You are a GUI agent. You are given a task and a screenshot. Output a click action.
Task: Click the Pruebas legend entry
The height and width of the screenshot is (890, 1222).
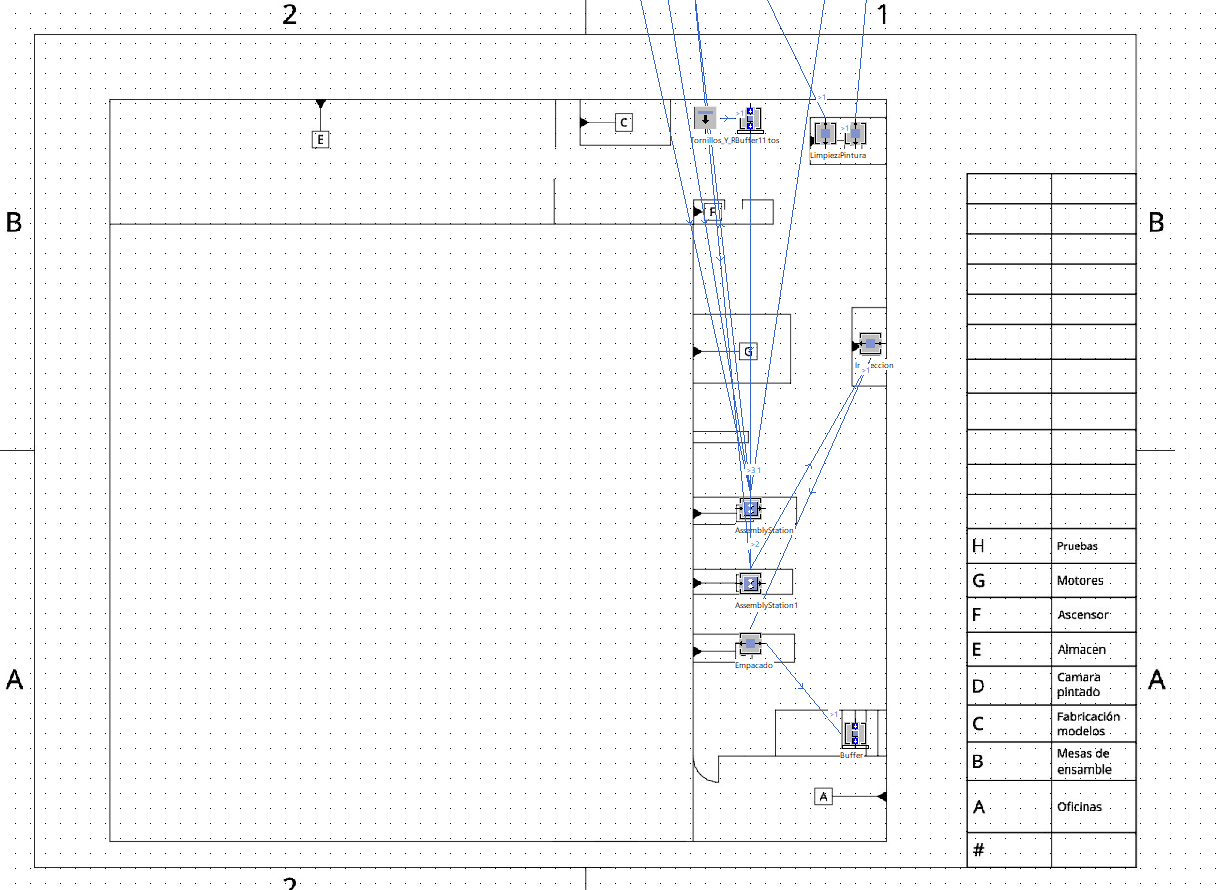click(1077, 546)
